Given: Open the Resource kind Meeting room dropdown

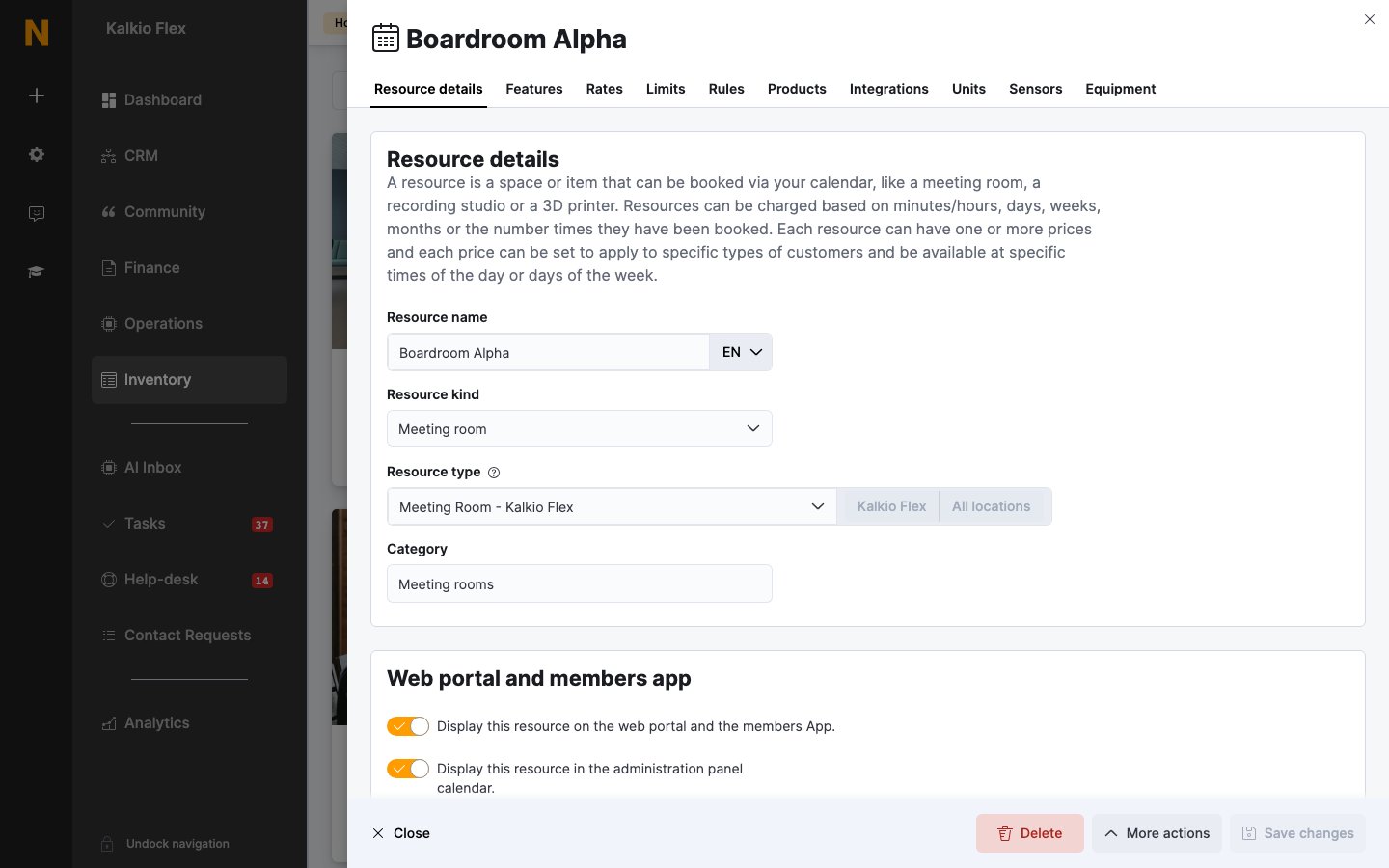Looking at the screenshot, I should 580,429.
